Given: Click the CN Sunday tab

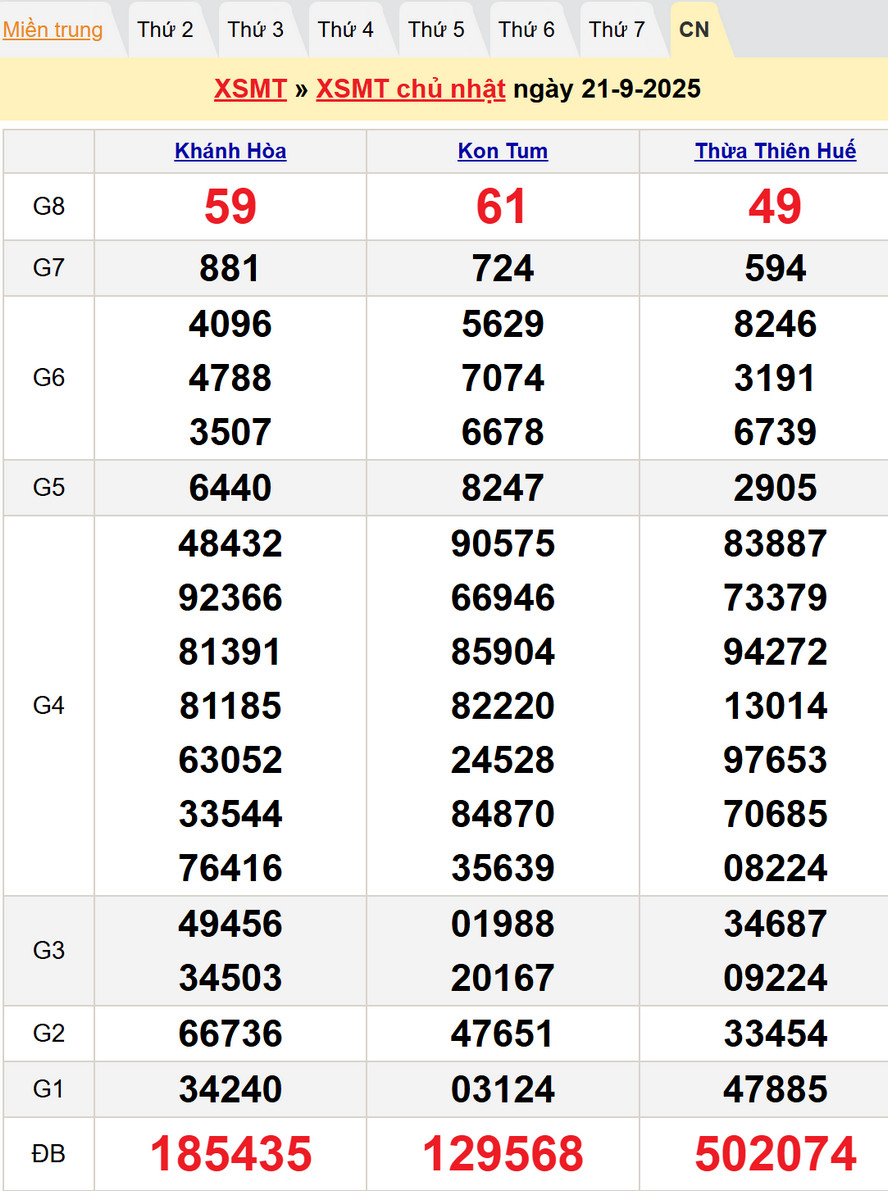Looking at the screenshot, I should [694, 30].
